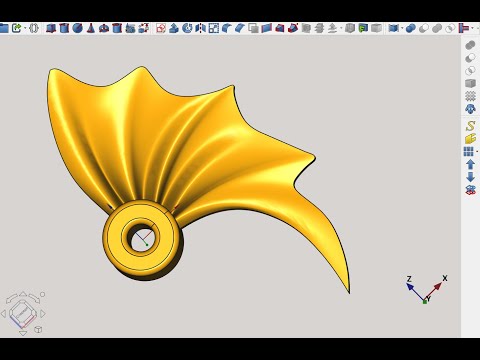This screenshot has height=360, width=480.
Task: Click the gray upward arrow over base icon
Action: pos(332,28)
